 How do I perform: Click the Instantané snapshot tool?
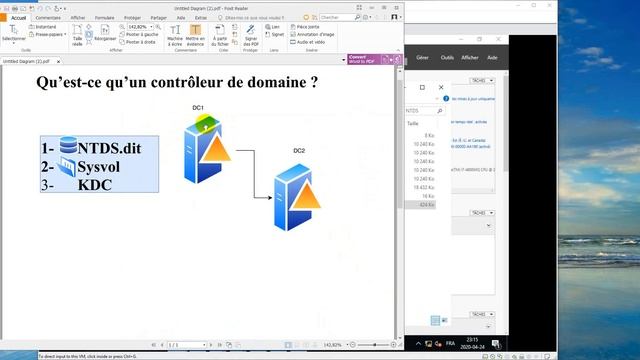click(42, 27)
